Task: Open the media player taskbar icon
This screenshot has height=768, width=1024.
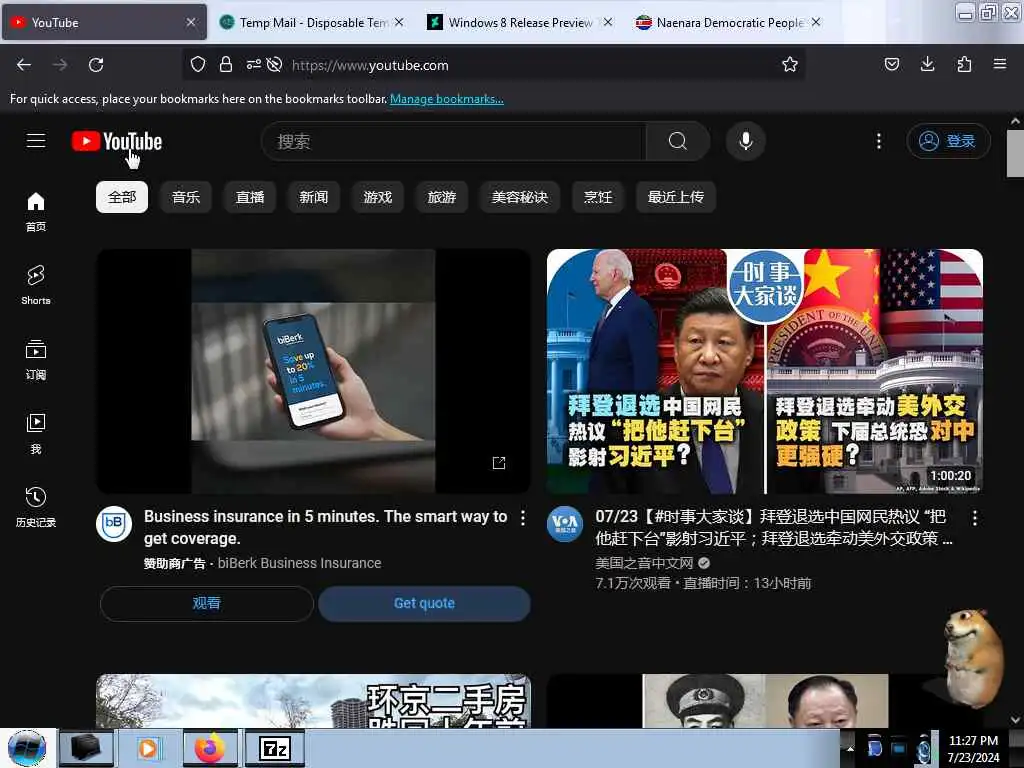Action: tap(149, 748)
